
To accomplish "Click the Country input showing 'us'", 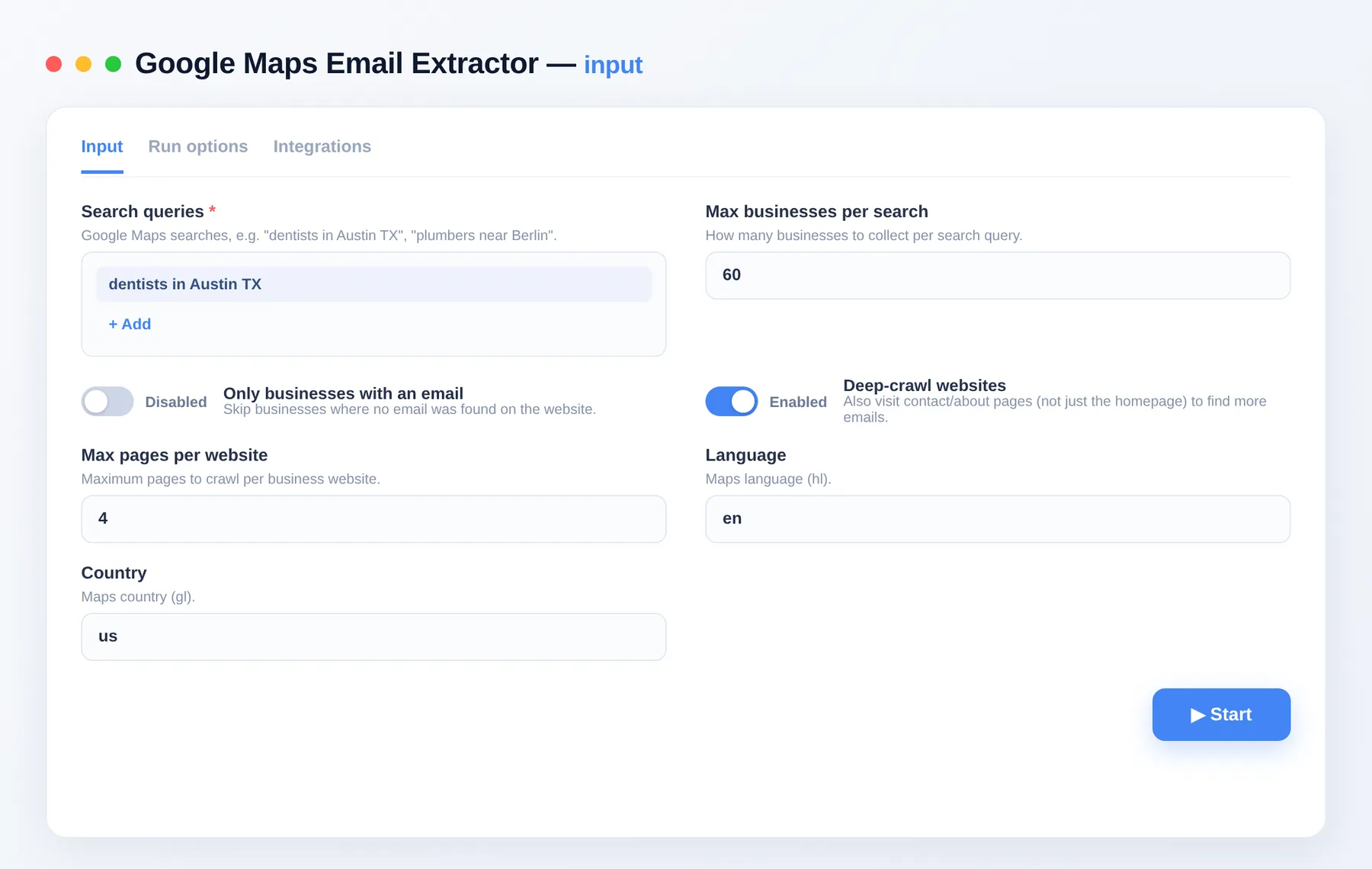I will 373,637.
